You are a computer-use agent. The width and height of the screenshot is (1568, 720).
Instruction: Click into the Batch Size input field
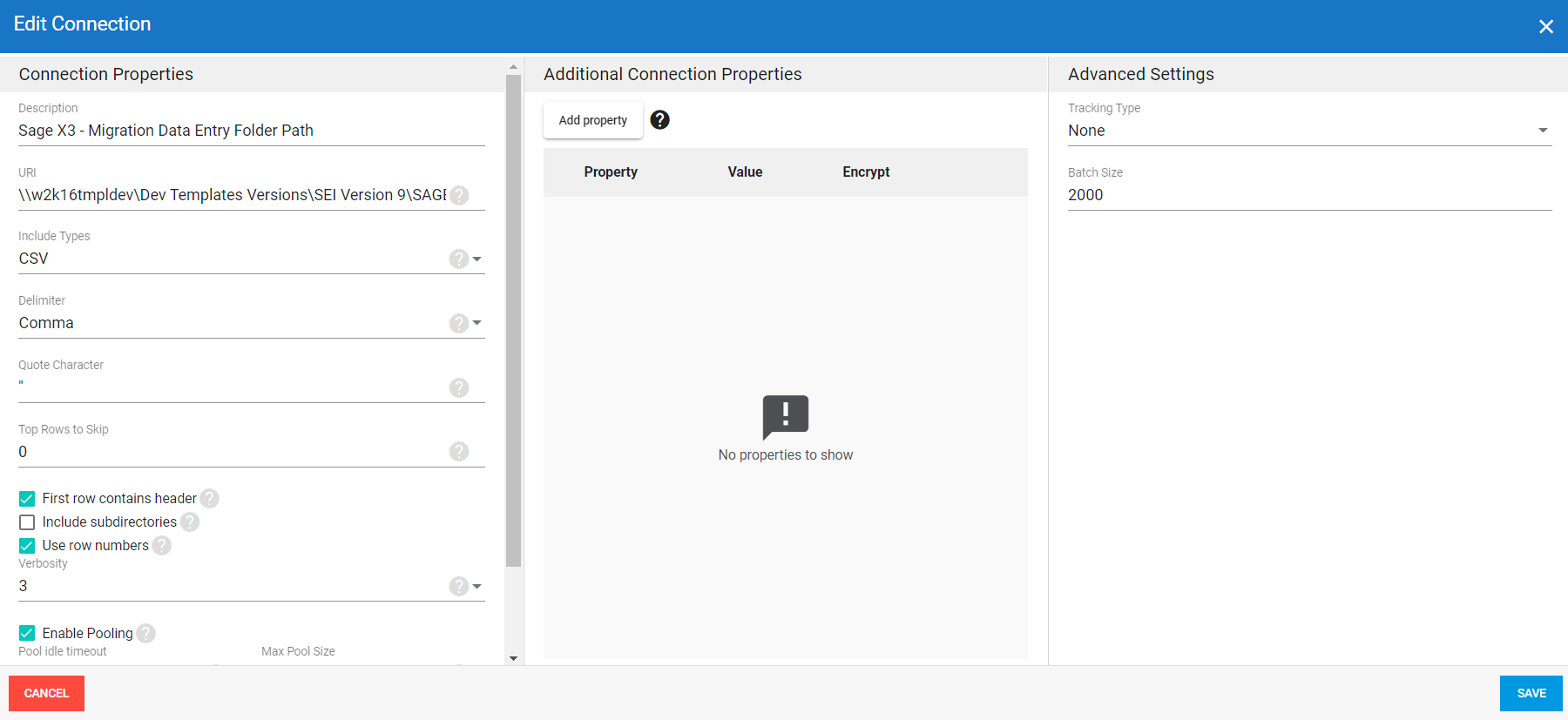pos(1308,195)
